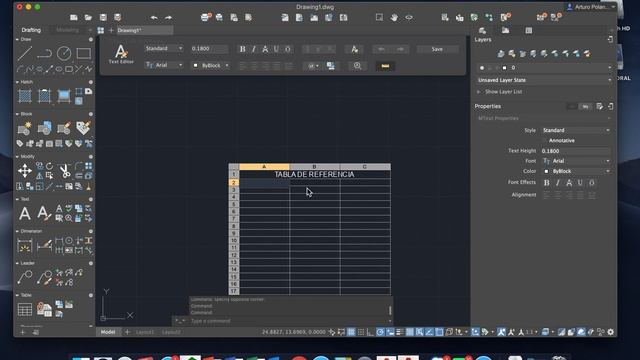Select the Line draw tool

coord(24,53)
